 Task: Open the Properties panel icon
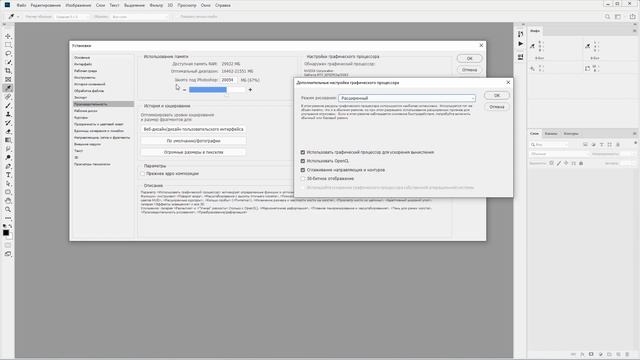tap(520, 57)
